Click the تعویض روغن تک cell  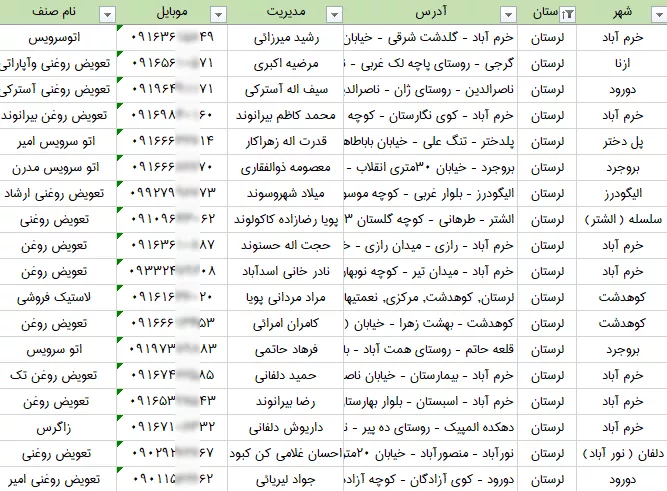[58, 375]
